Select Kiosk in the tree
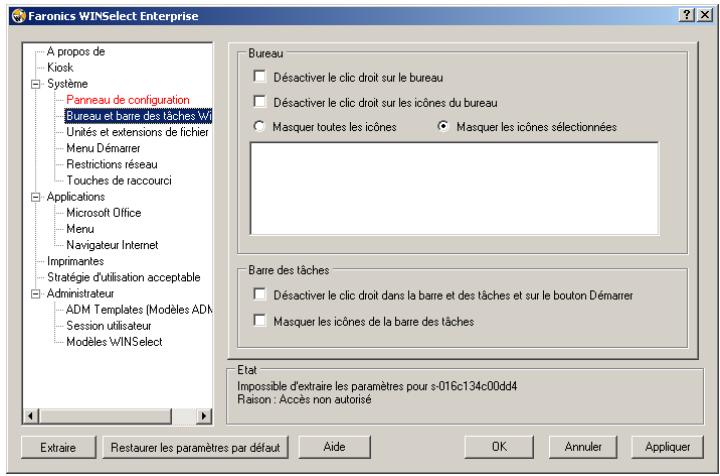 click(x=60, y=67)
